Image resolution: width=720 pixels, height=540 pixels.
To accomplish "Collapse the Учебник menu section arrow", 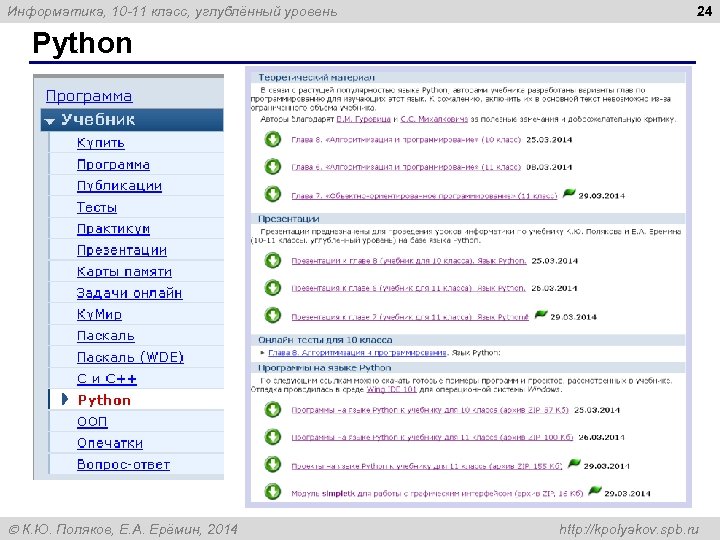I will tap(50, 121).
